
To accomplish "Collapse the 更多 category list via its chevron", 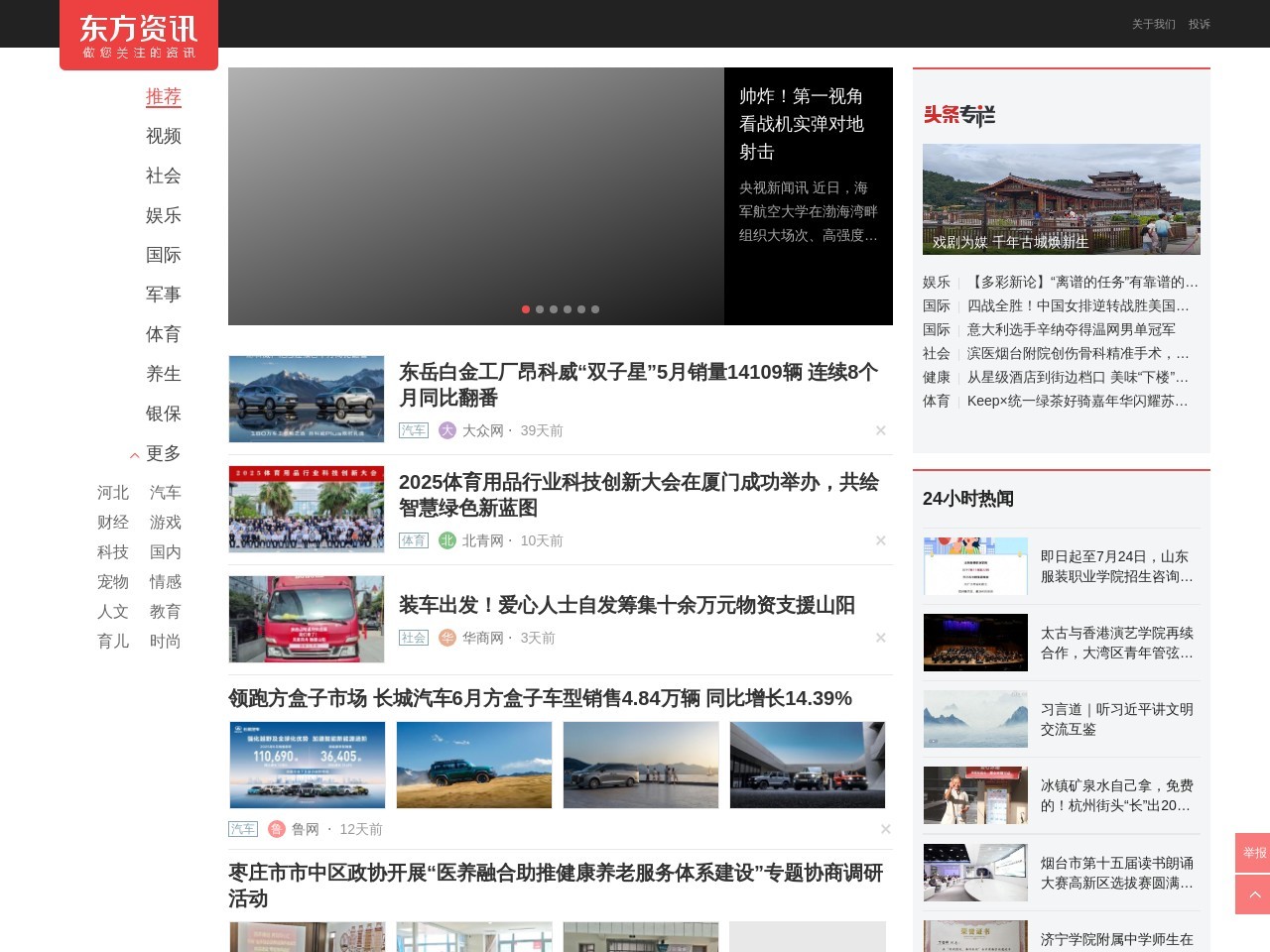I will point(134,455).
